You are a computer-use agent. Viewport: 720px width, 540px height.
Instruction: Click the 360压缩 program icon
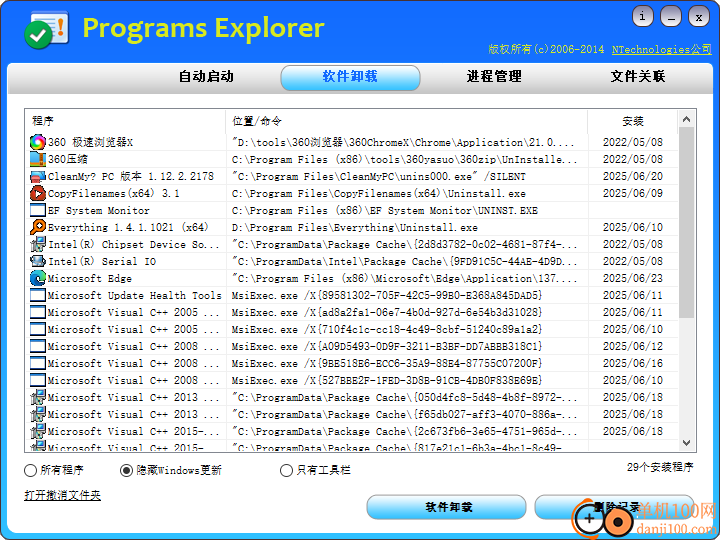[38, 159]
